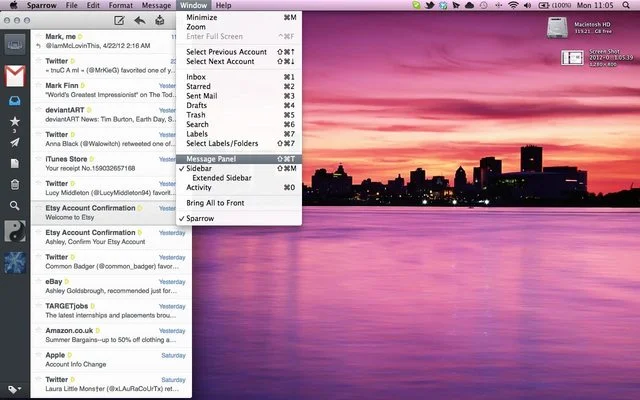Star the Apple Account Info Change message

[38, 355]
